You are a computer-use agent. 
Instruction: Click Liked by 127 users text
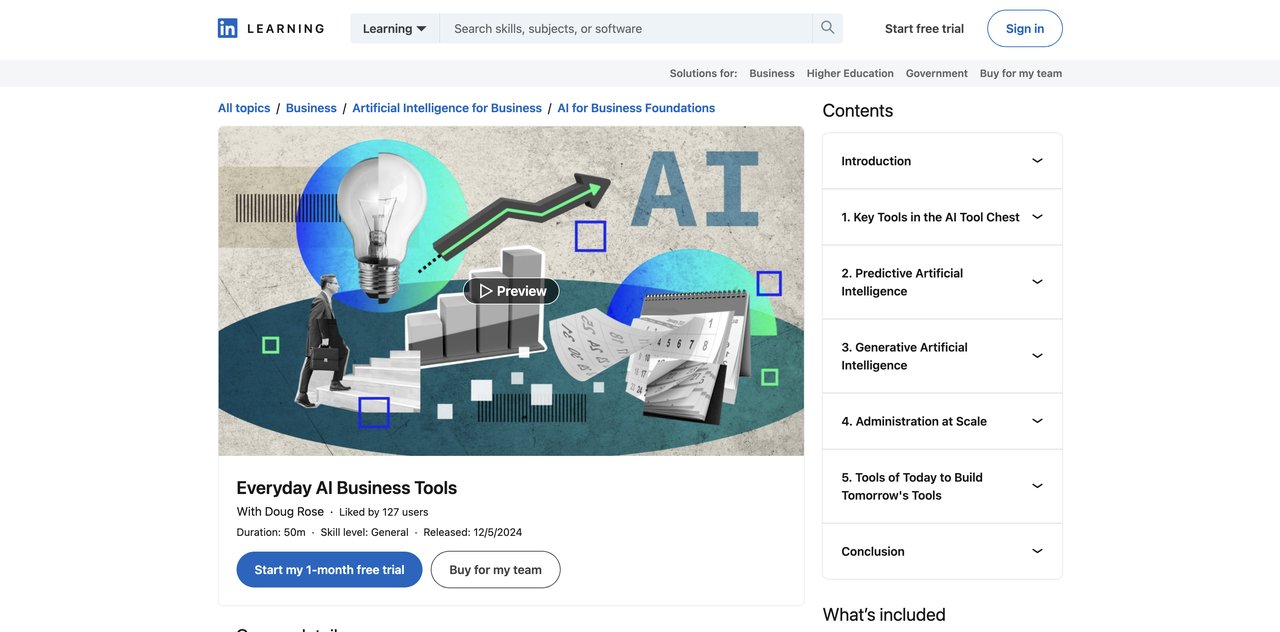tap(384, 512)
